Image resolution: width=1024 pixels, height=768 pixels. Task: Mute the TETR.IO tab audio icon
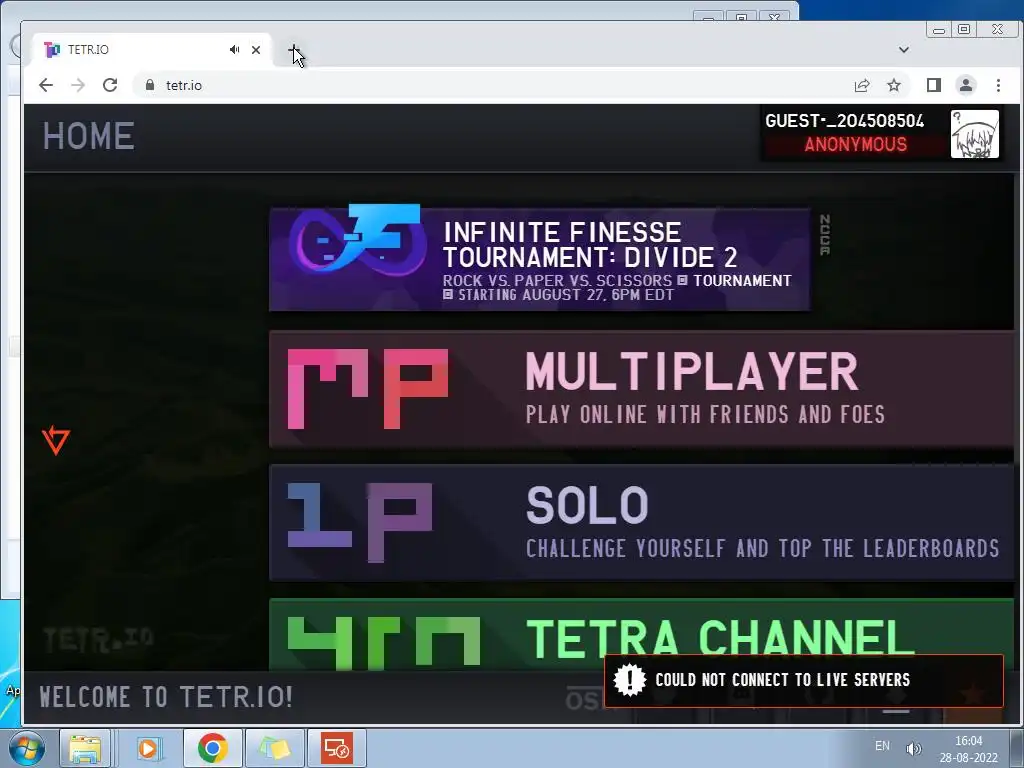234,50
